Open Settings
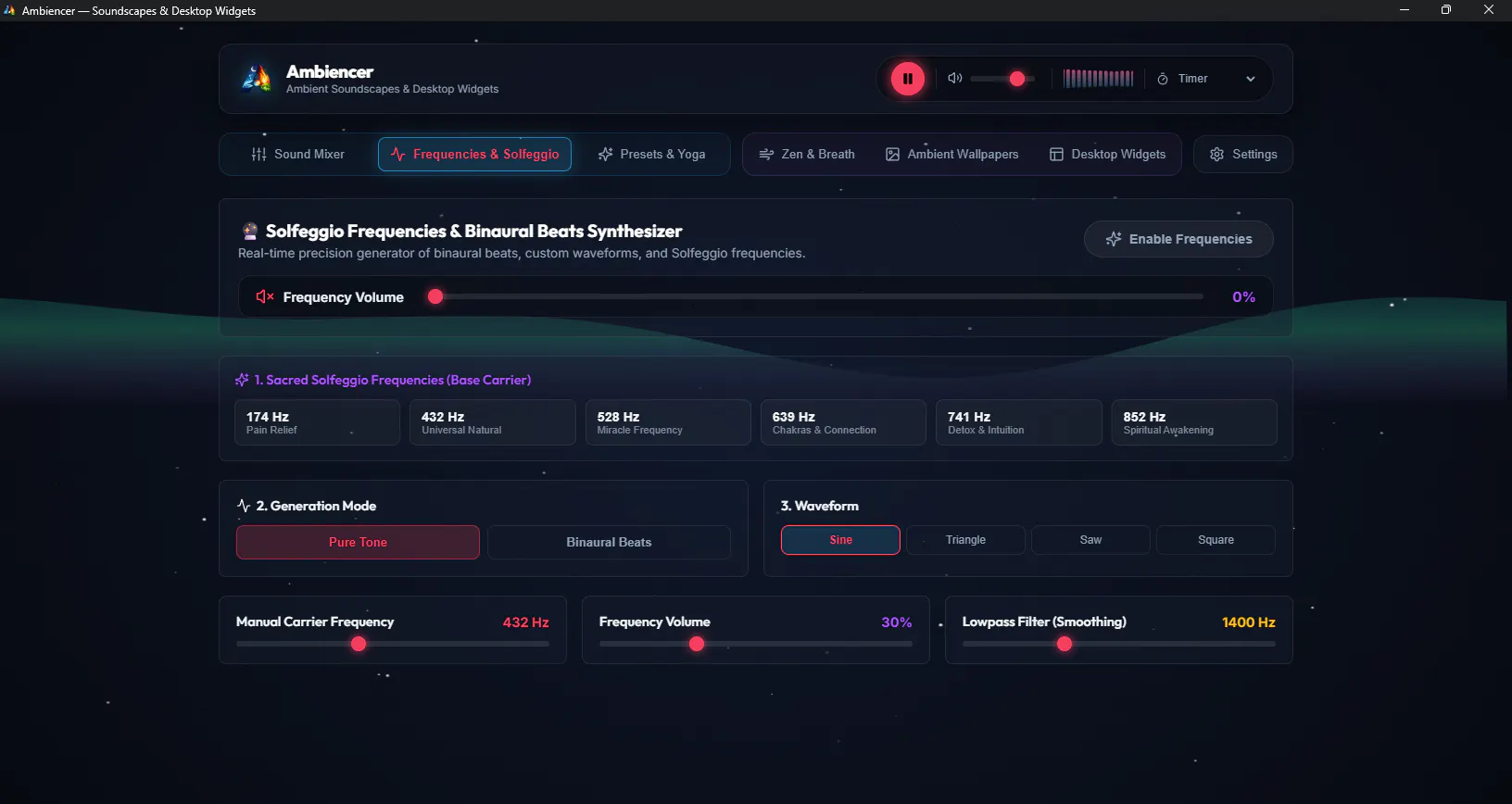The image size is (1512, 804). pos(1243,155)
